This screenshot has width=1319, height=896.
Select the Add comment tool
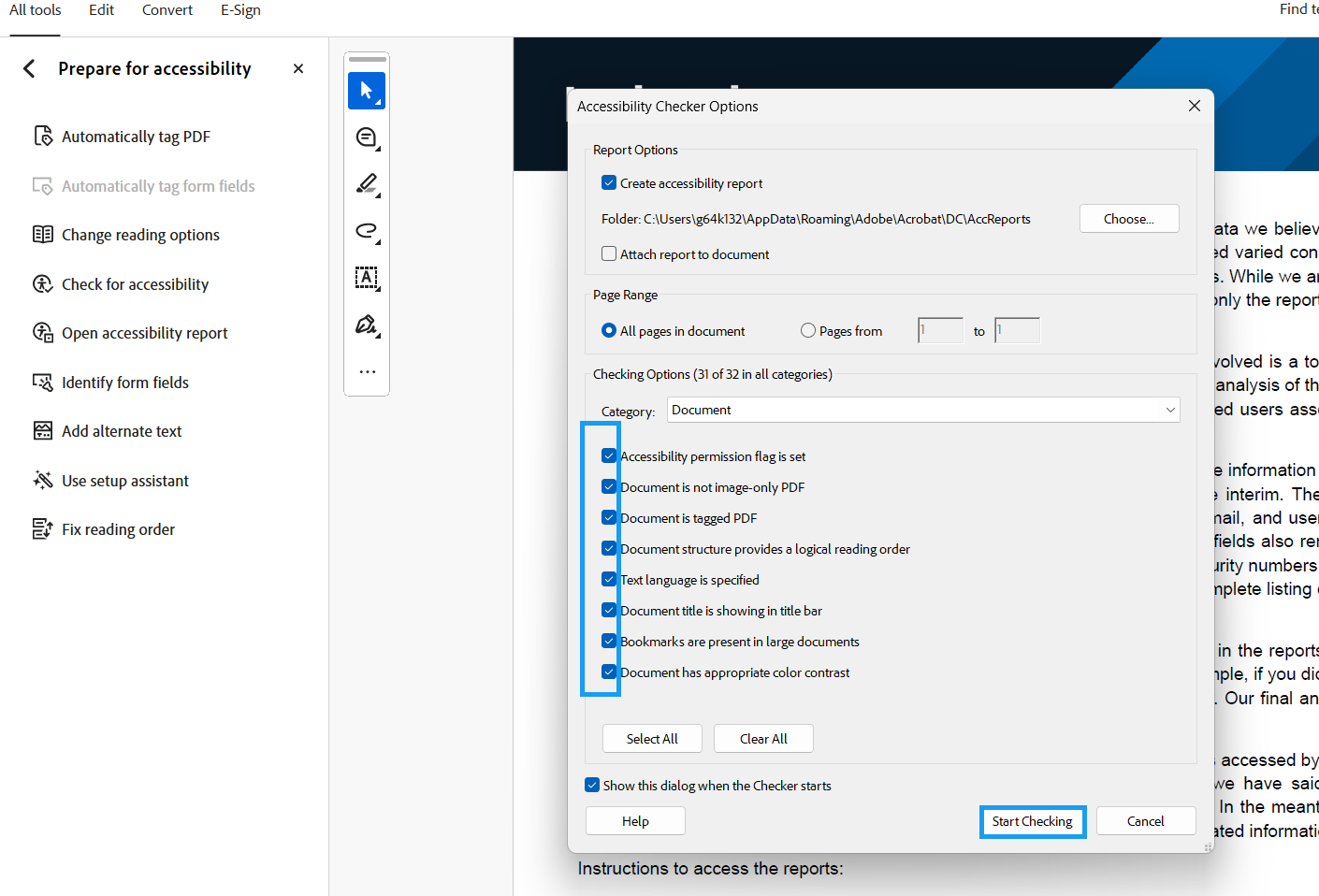(367, 137)
